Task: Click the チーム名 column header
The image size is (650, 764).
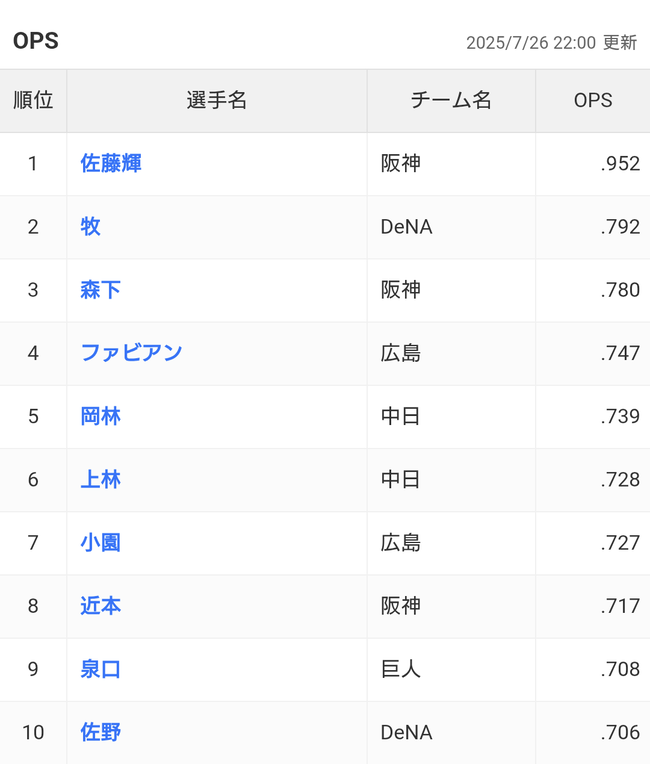Action: point(451,101)
